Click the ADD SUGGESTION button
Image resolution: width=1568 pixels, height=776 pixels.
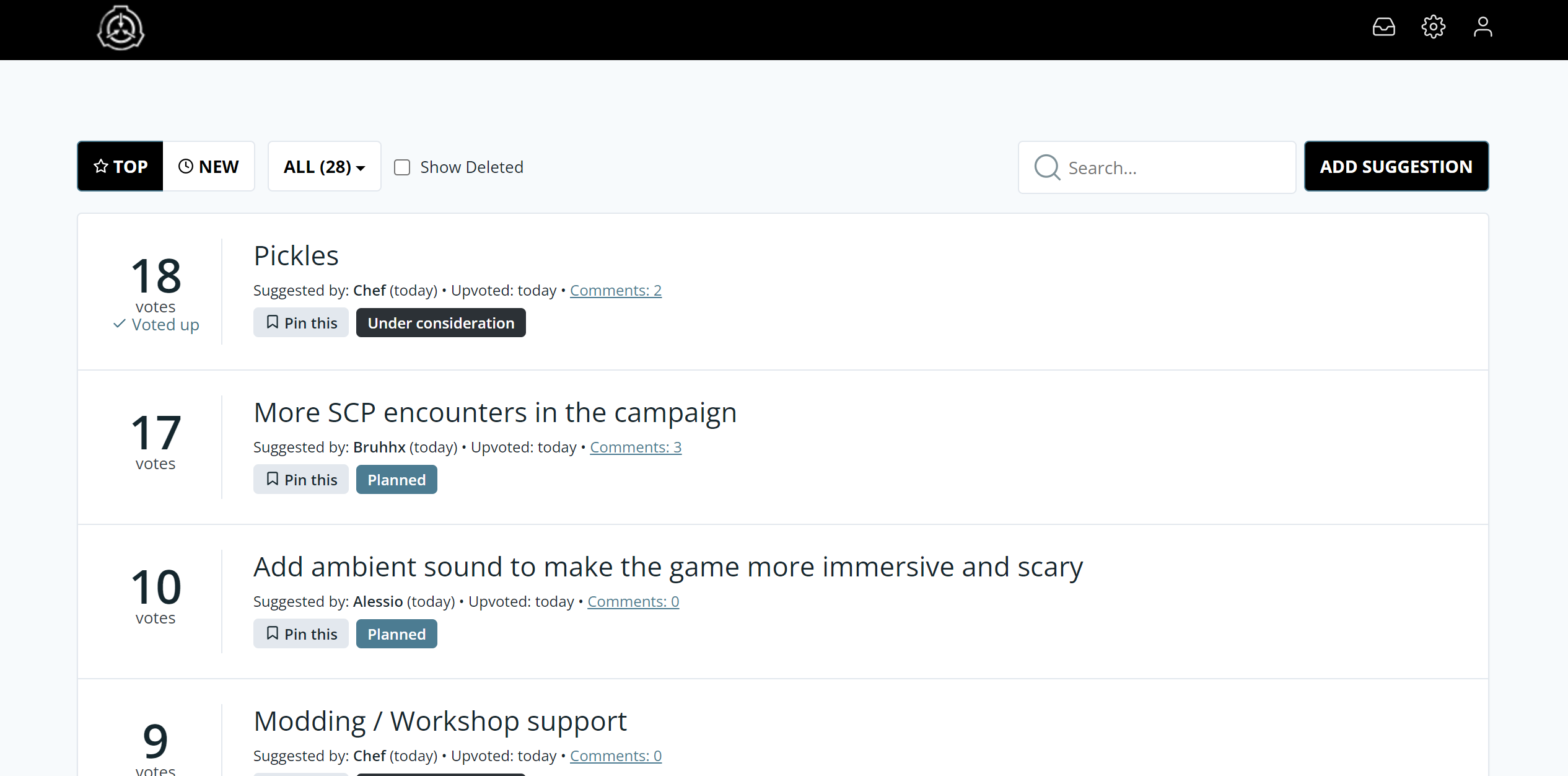[1396, 167]
